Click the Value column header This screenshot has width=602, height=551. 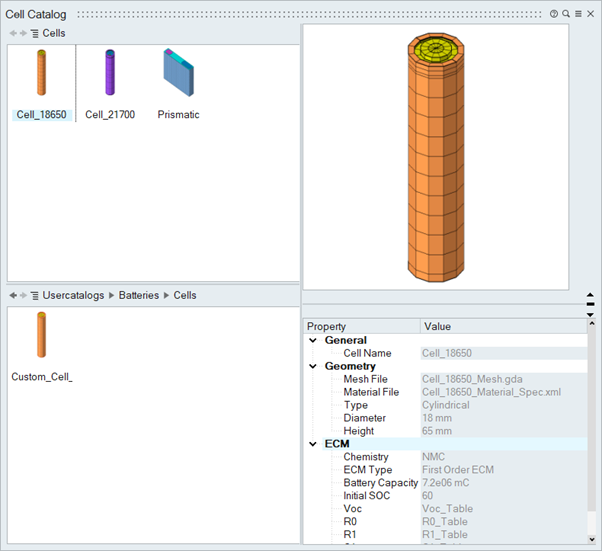[438, 327]
